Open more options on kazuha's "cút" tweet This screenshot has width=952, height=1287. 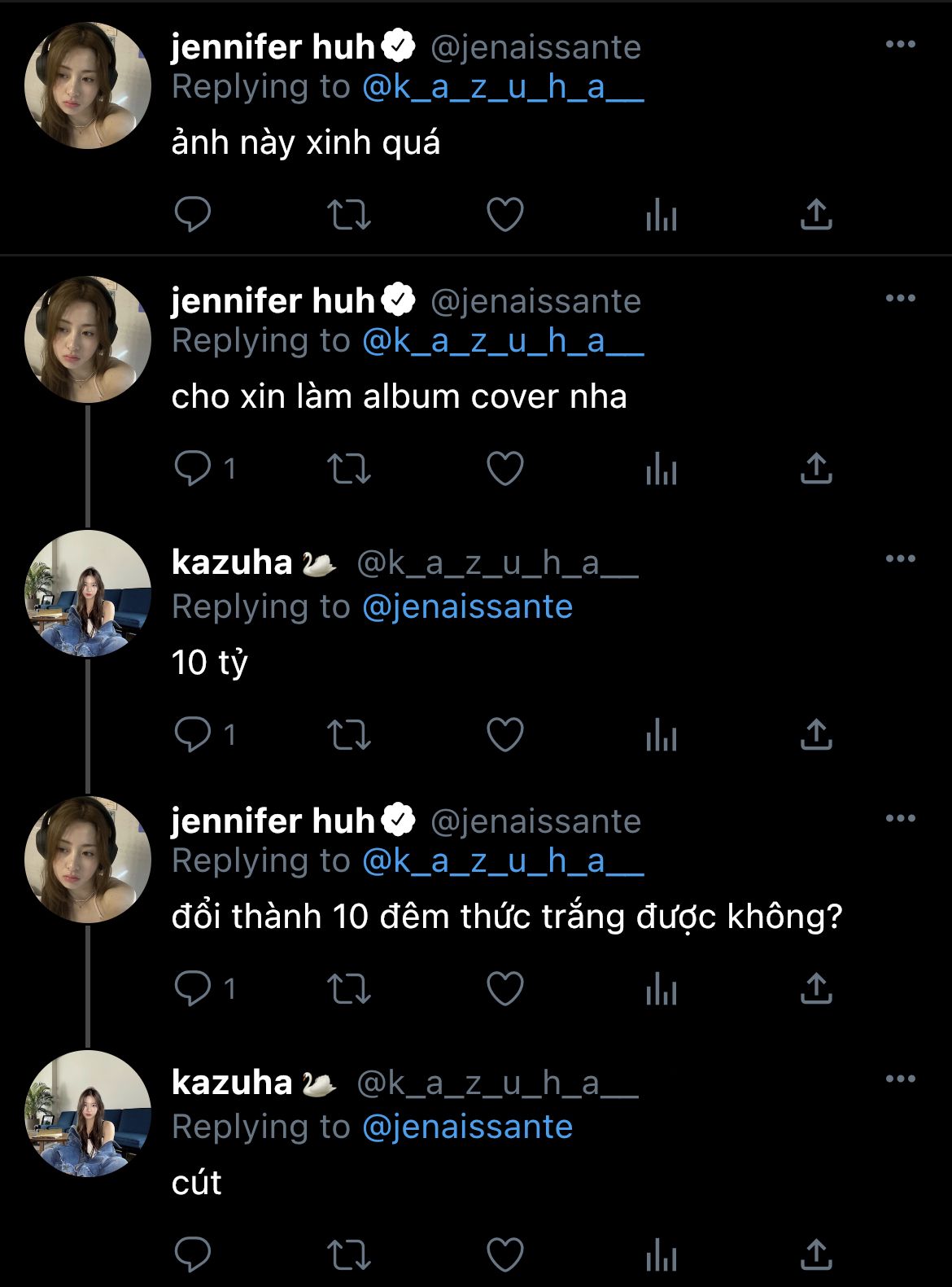click(900, 1079)
